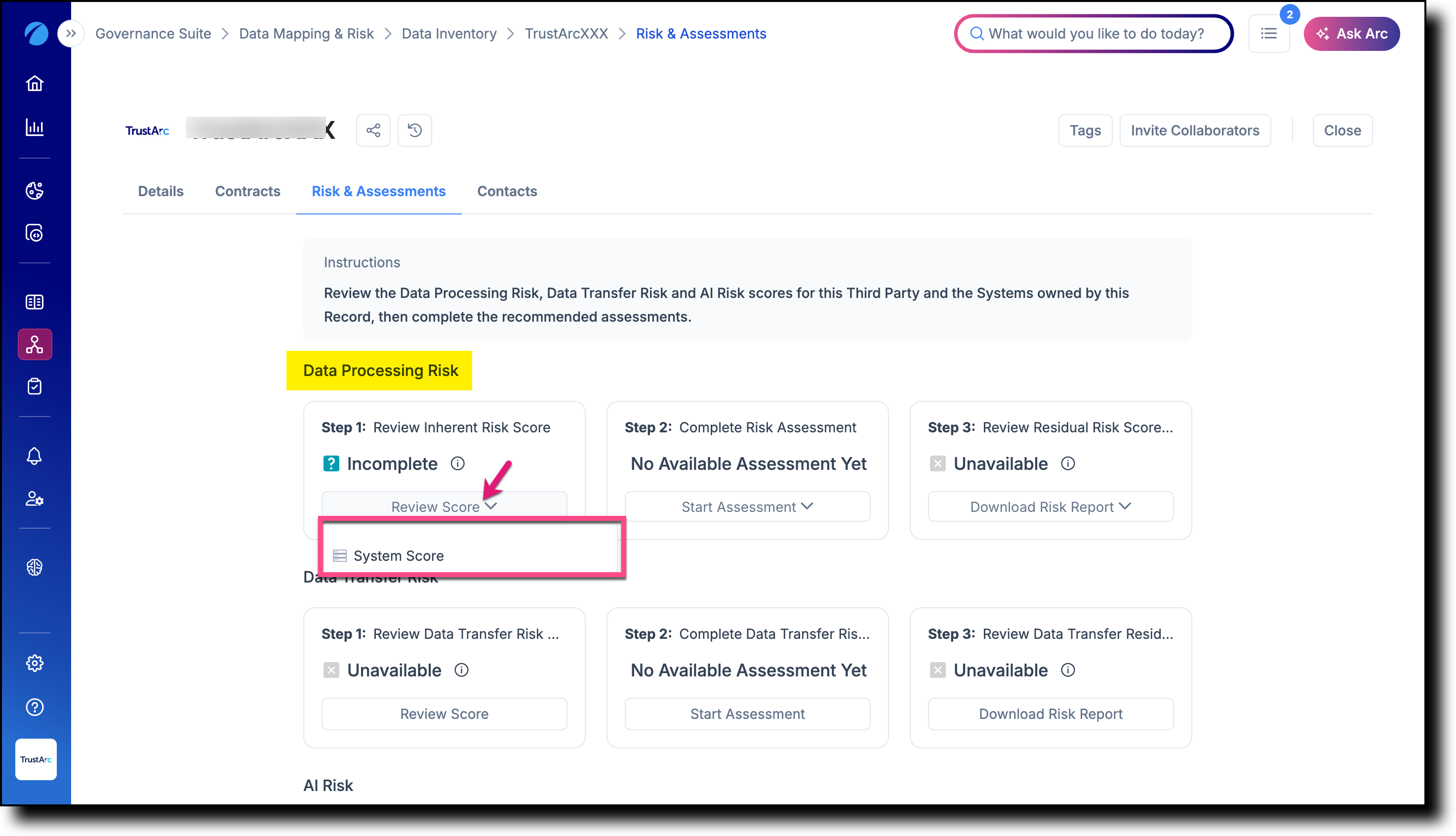The width and height of the screenshot is (1456, 836).
Task: Open the help question mark icon
Action: point(35,707)
